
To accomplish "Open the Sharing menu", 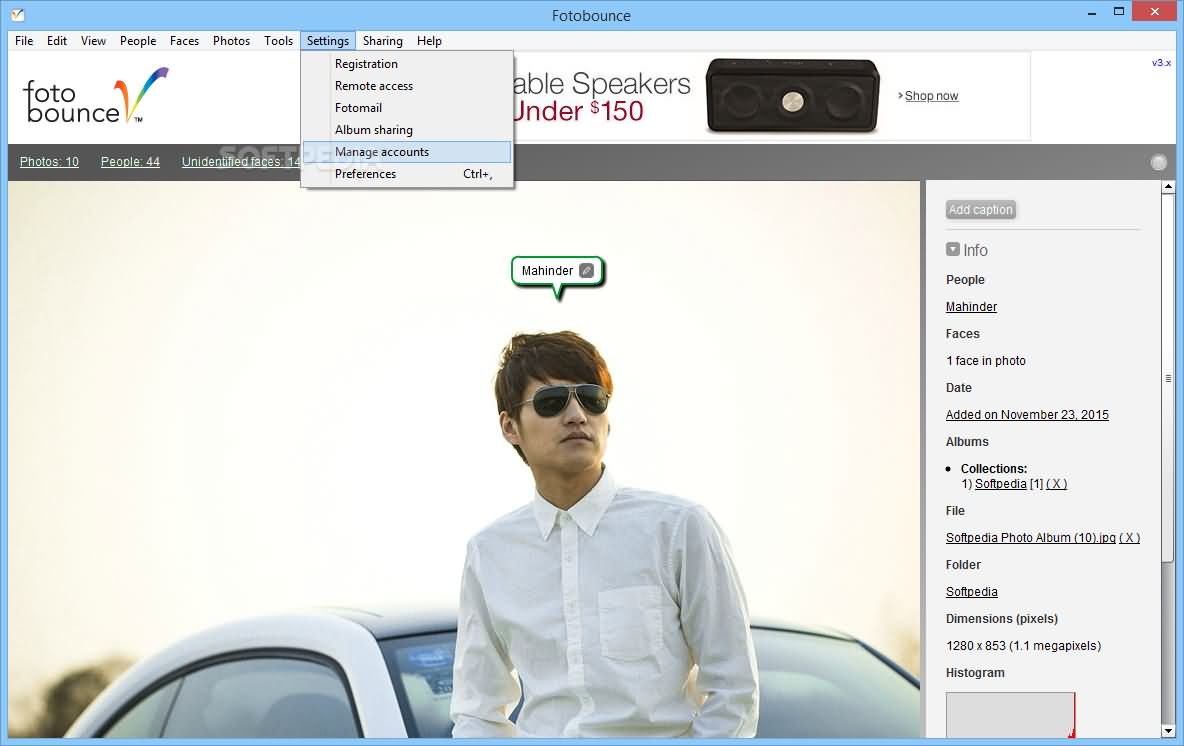I will (383, 41).
